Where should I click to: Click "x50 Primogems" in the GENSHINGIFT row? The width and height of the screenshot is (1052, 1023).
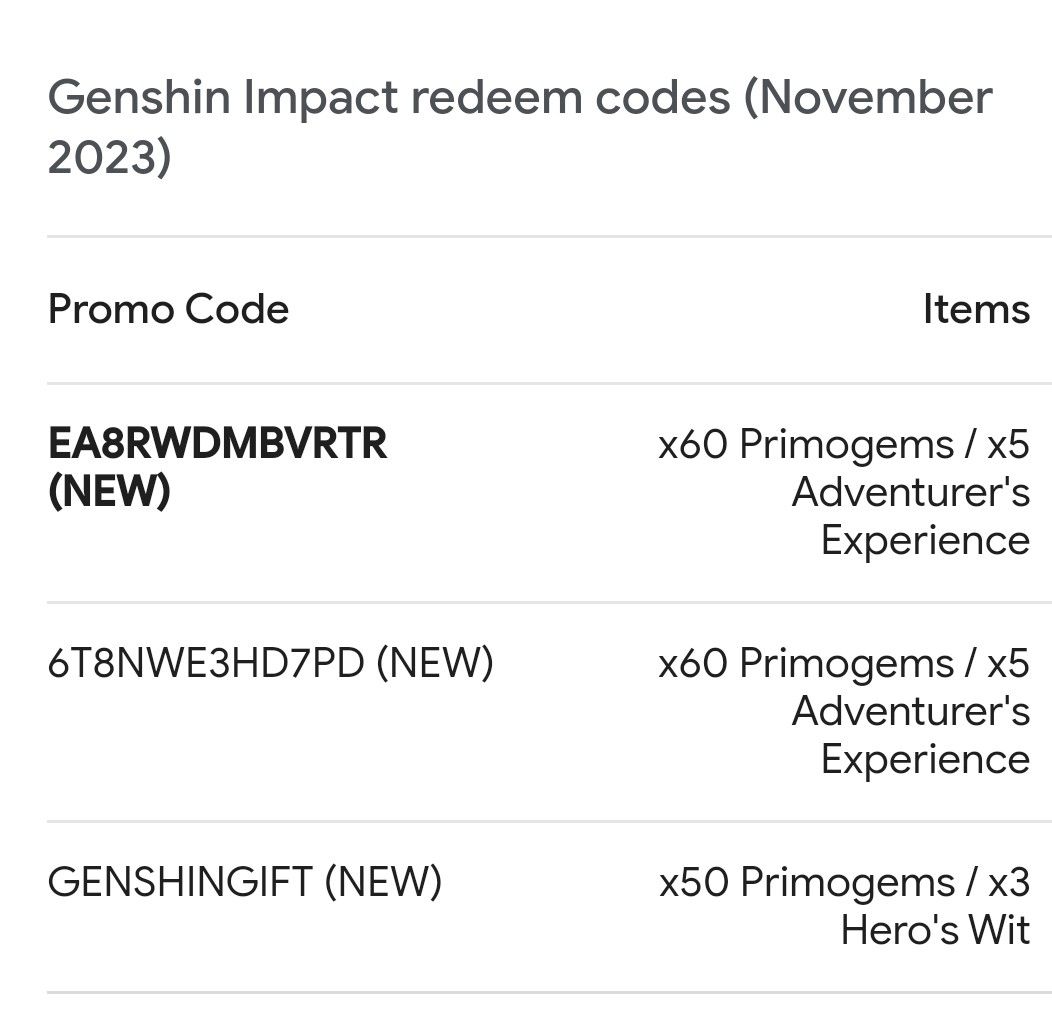click(x=805, y=883)
